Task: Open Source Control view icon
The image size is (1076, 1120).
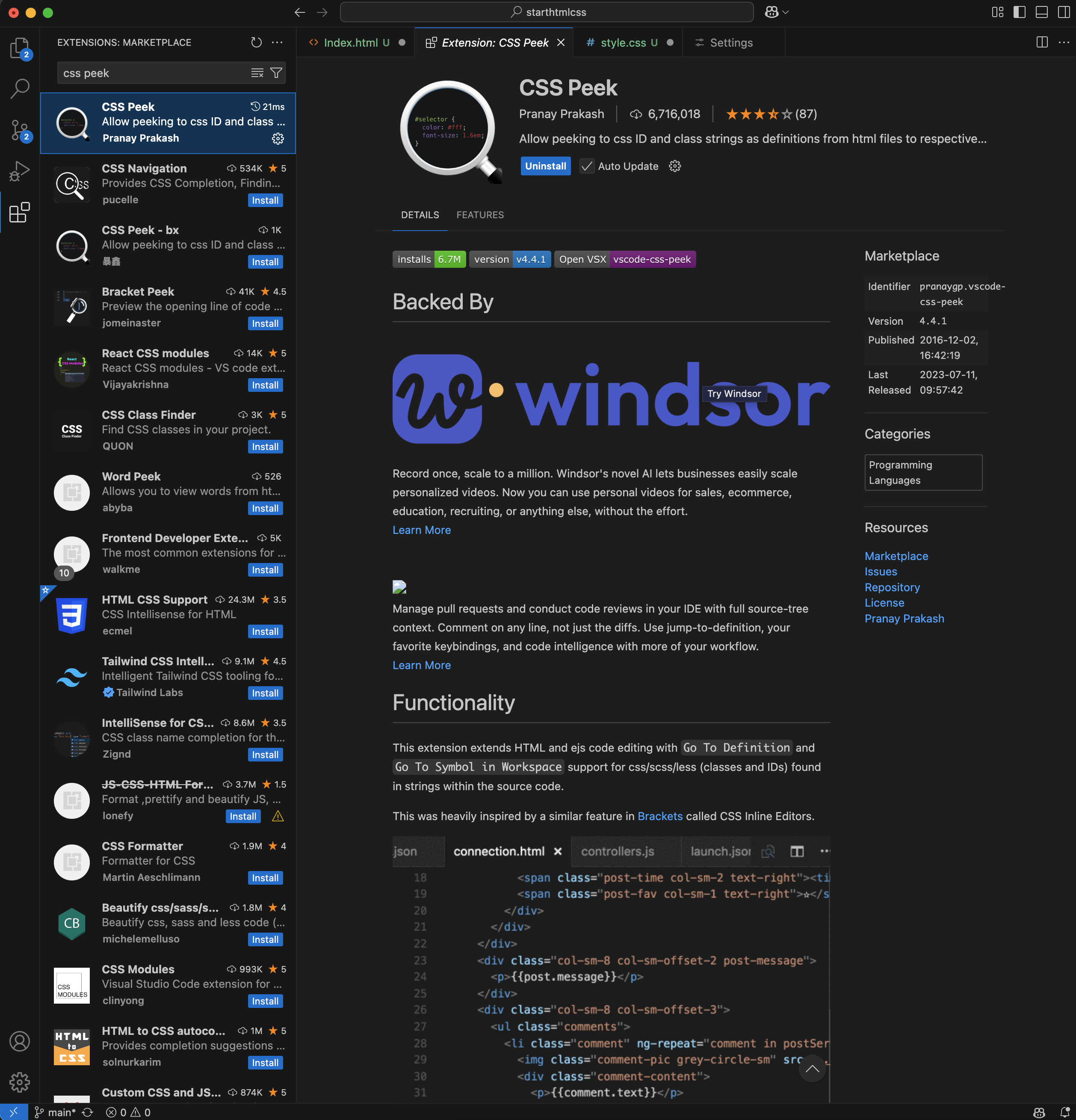Action: (19, 130)
